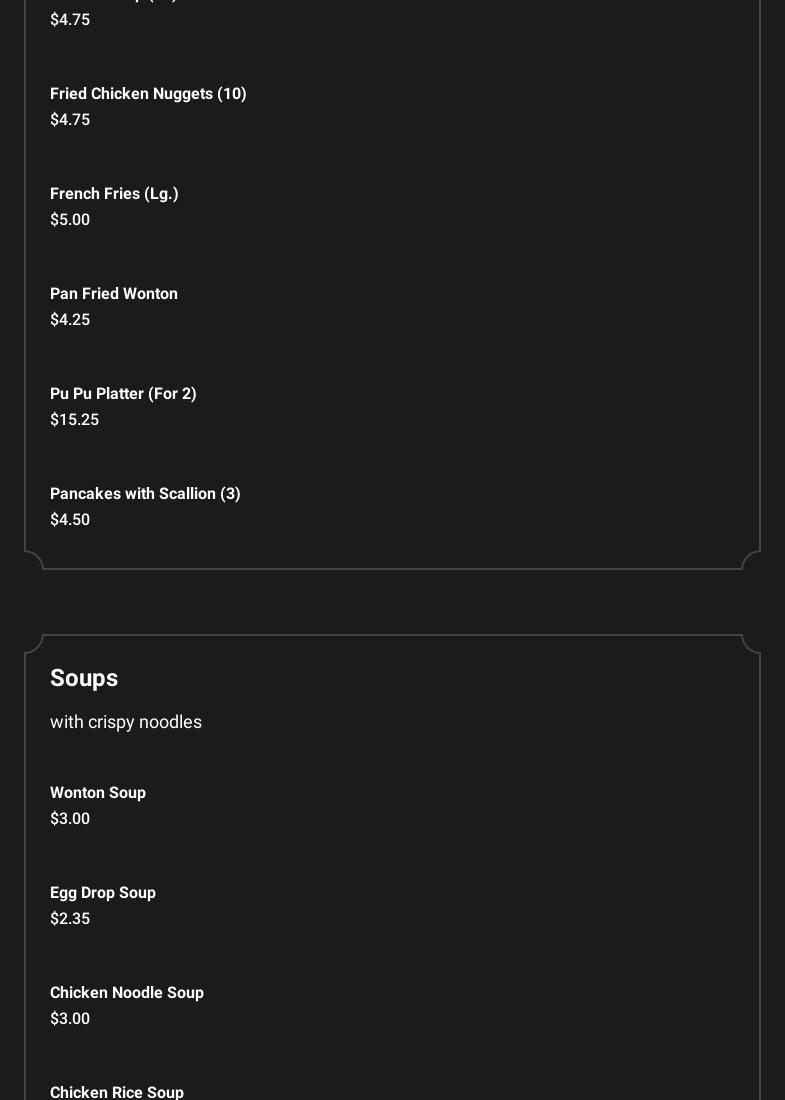Click the $4.75 price under Fried Chicken Nuggets
Screen dimensions: 785x1100
pyautogui.click(x=70, y=120)
